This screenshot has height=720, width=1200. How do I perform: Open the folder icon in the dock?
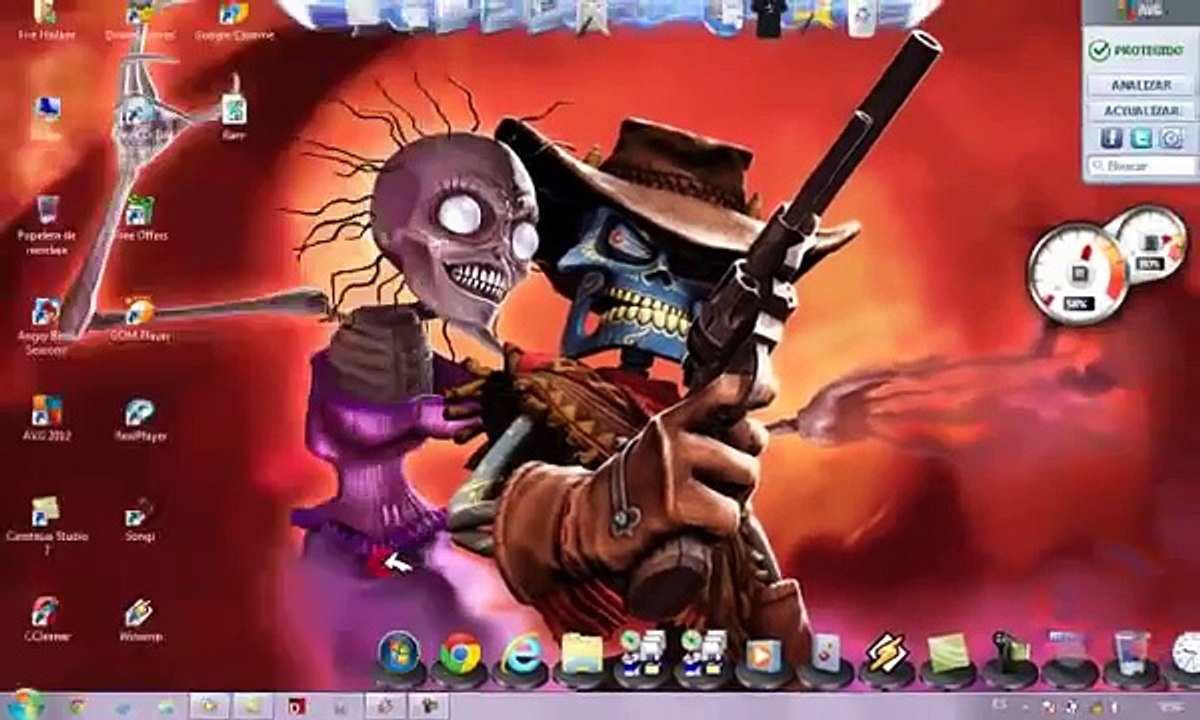coord(581,654)
